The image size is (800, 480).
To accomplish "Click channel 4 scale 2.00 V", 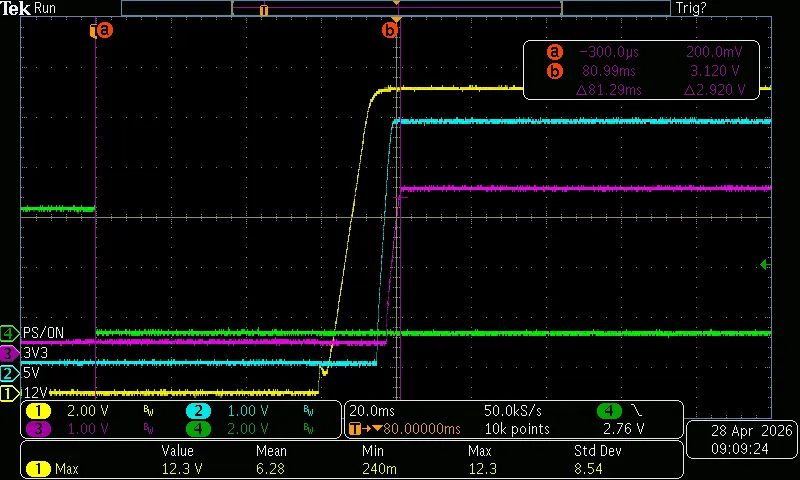I will click(248, 428).
